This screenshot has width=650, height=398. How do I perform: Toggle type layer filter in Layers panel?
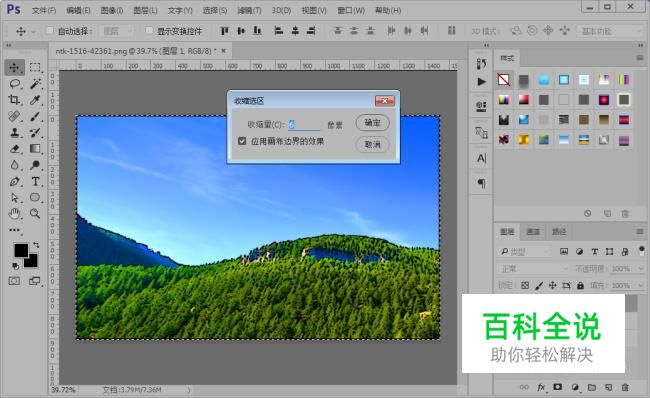[x=594, y=251]
